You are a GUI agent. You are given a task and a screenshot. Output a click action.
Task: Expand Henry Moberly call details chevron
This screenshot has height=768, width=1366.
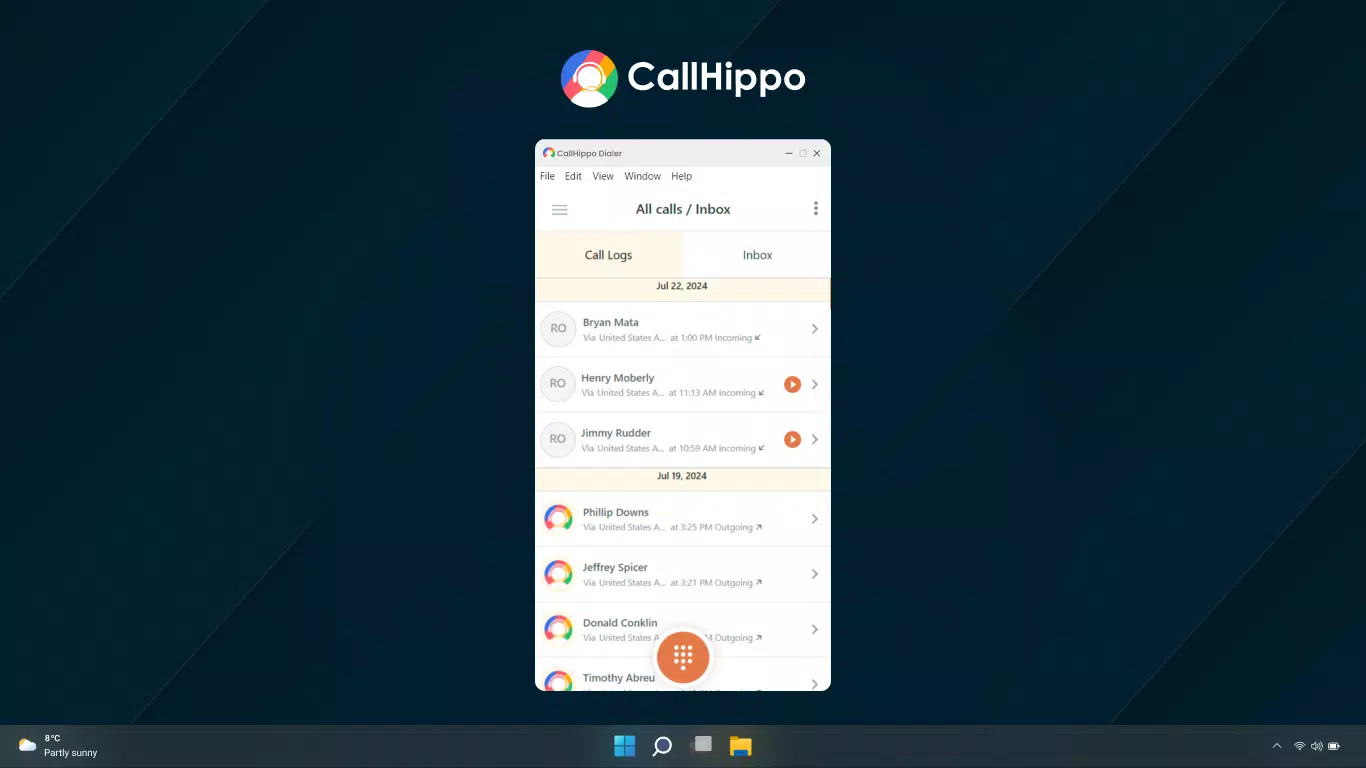(x=815, y=384)
